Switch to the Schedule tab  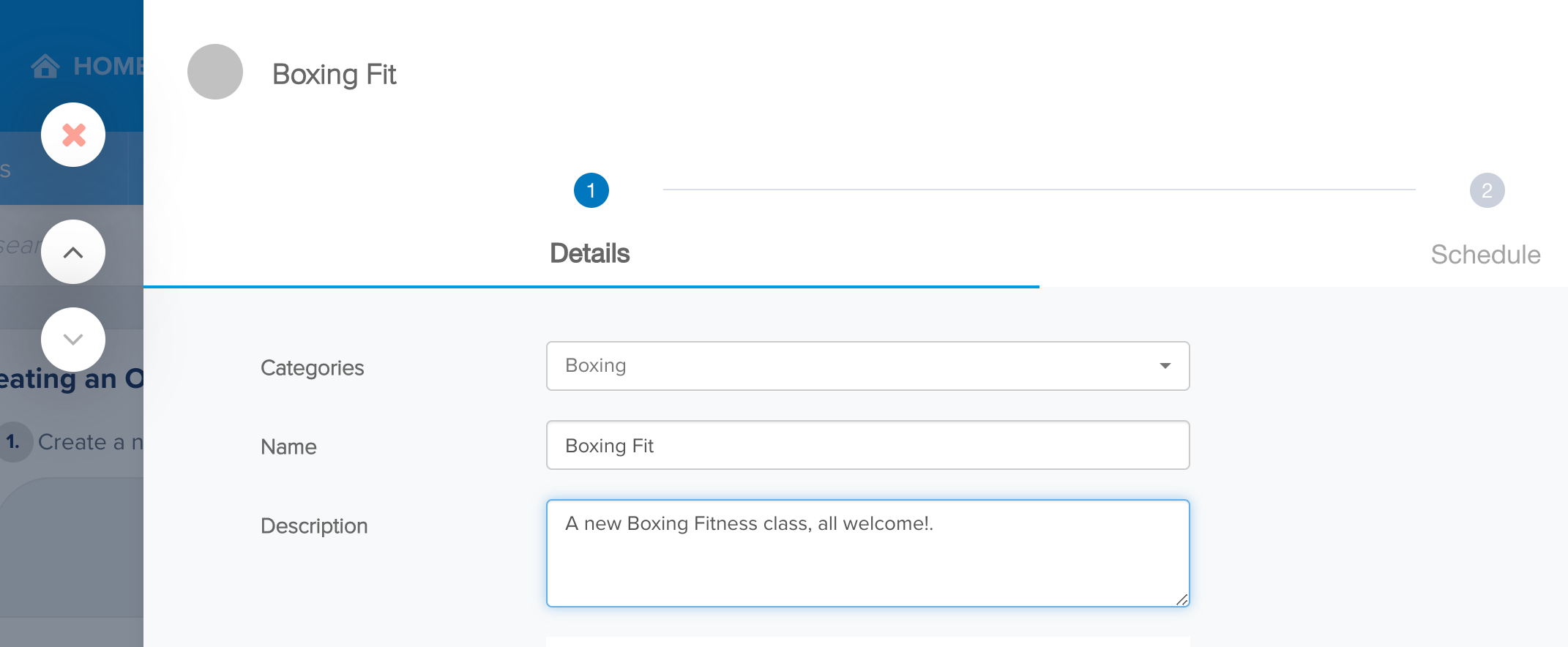point(1486,255)
